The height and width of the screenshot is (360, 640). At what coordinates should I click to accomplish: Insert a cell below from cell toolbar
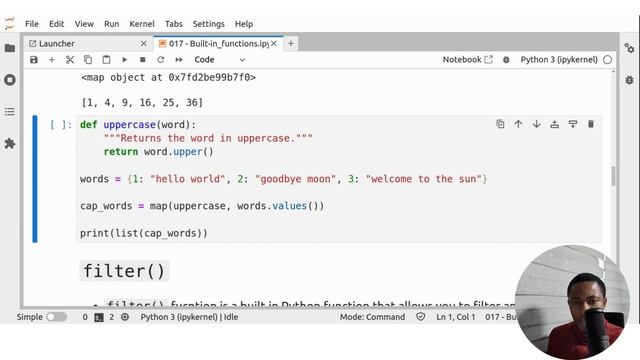[573, 124]
